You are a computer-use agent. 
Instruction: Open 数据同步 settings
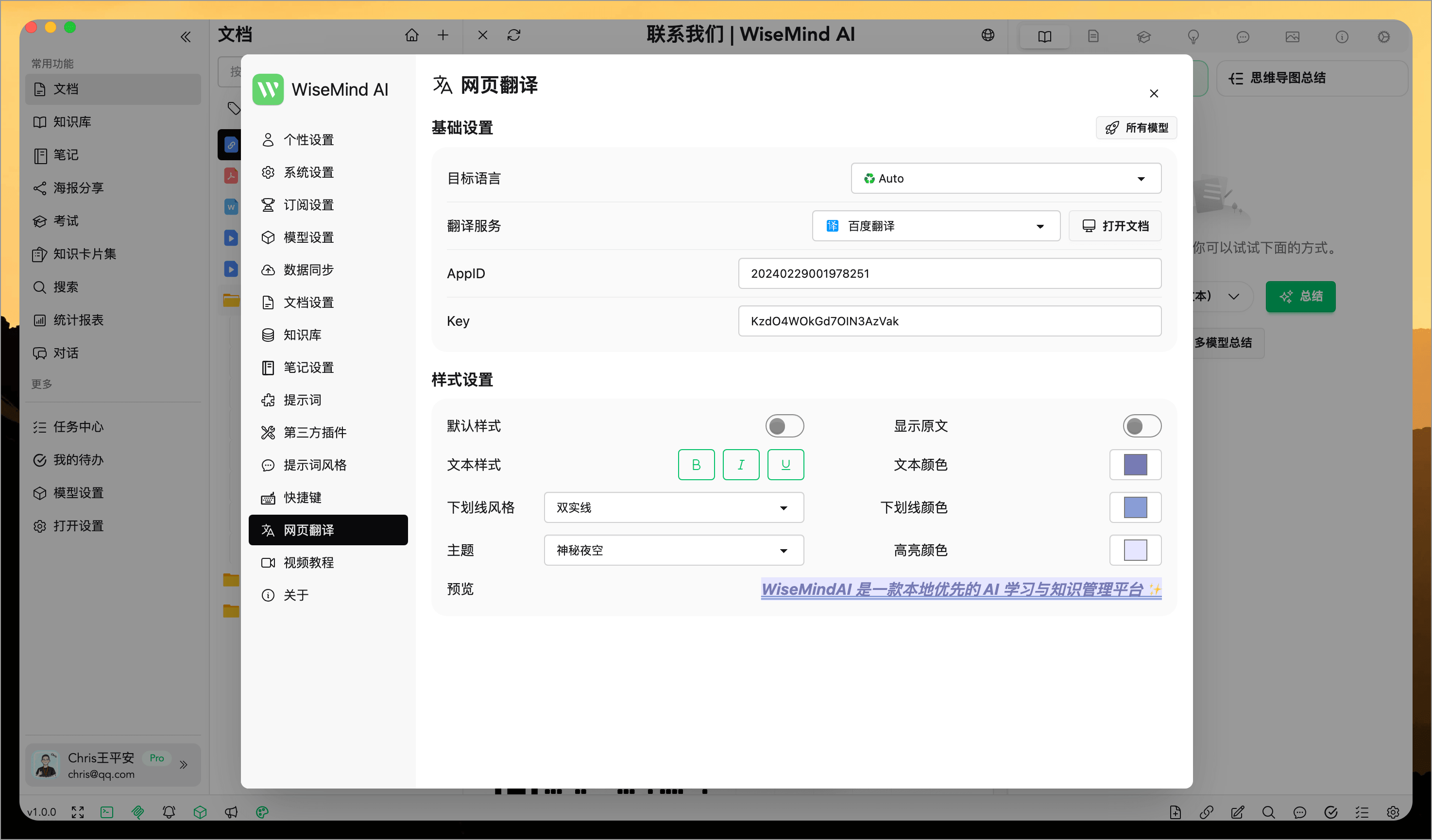tap(308, 270)
